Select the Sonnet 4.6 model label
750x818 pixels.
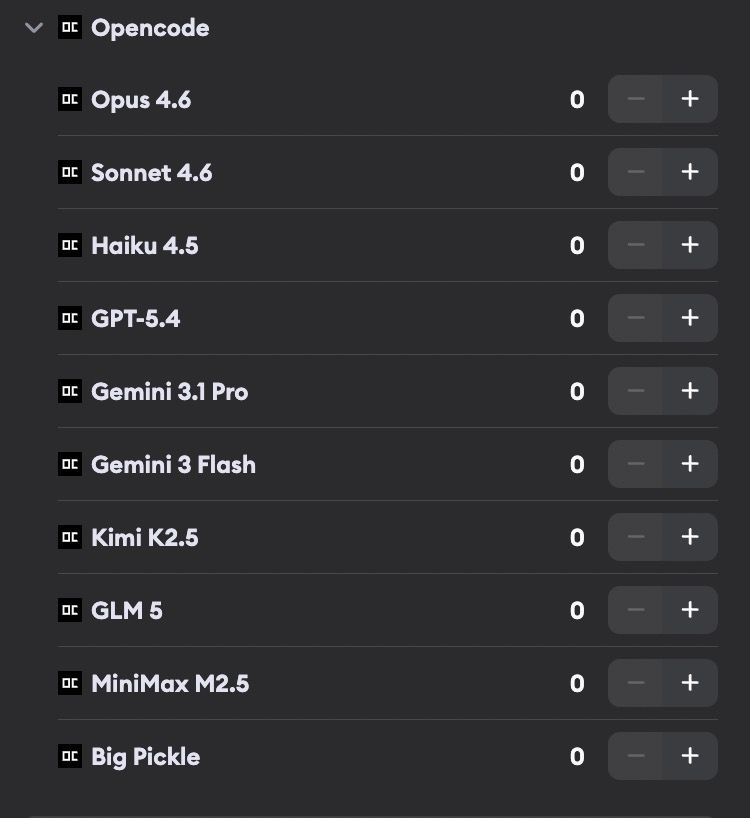(x=151, y=172)
